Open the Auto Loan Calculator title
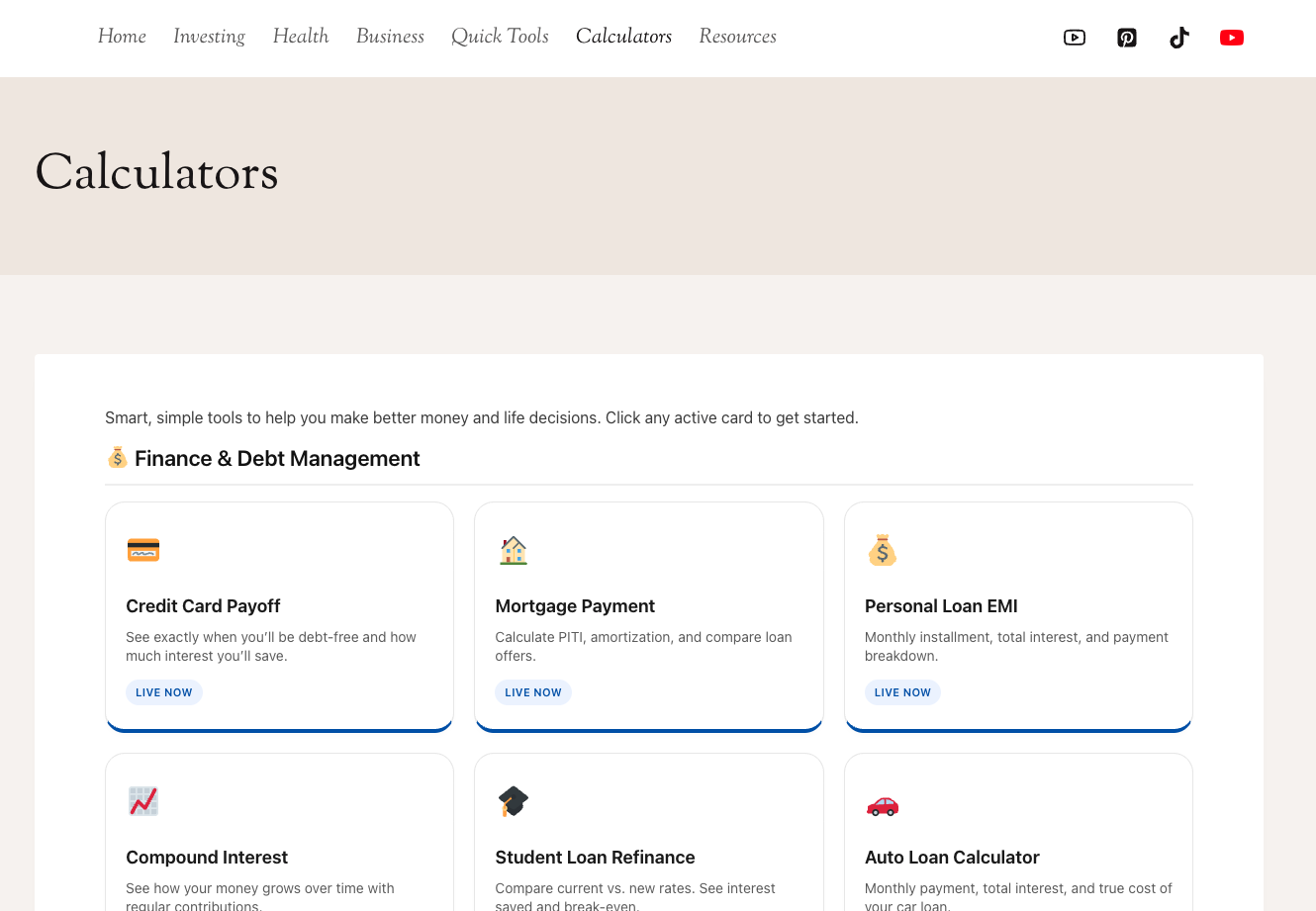The width and height of the screenshot is (1316, 911). (952, 858)
